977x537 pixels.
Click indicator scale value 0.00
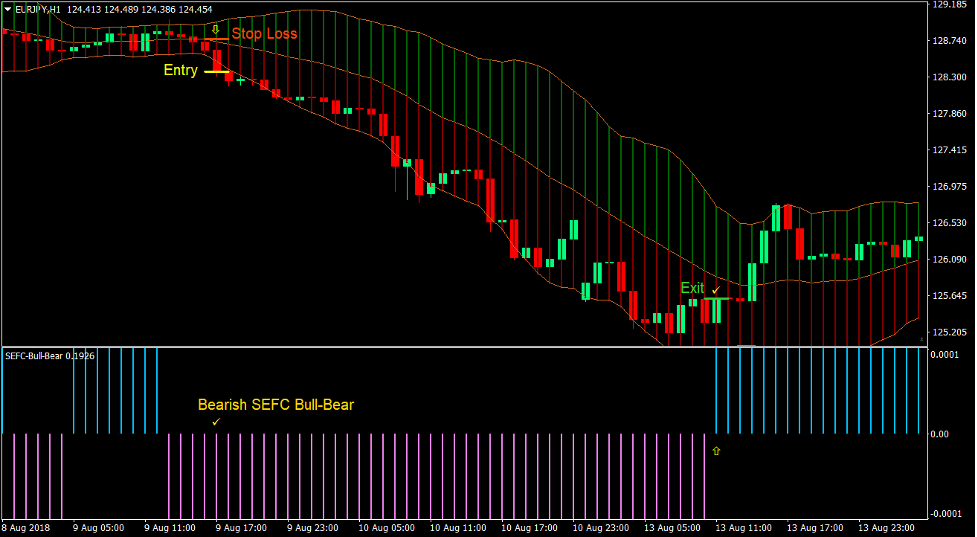[x=940, y=434]
